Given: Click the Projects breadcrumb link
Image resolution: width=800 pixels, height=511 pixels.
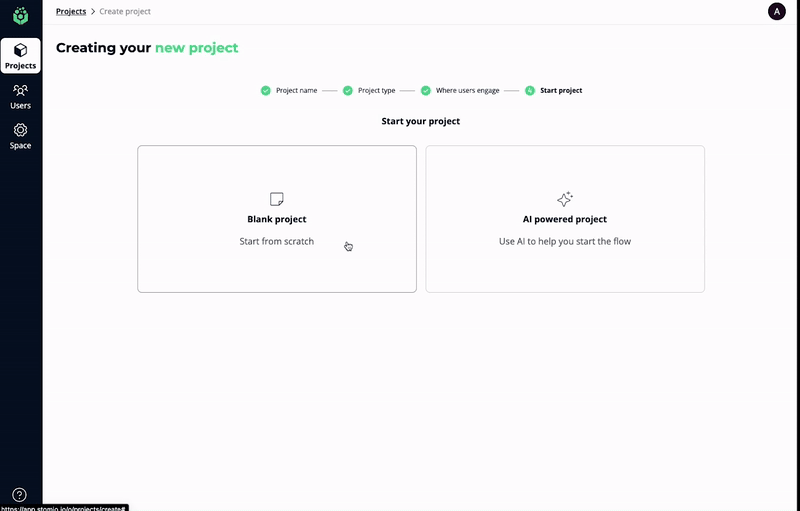Looking at the screenshot, I should 71,12.
